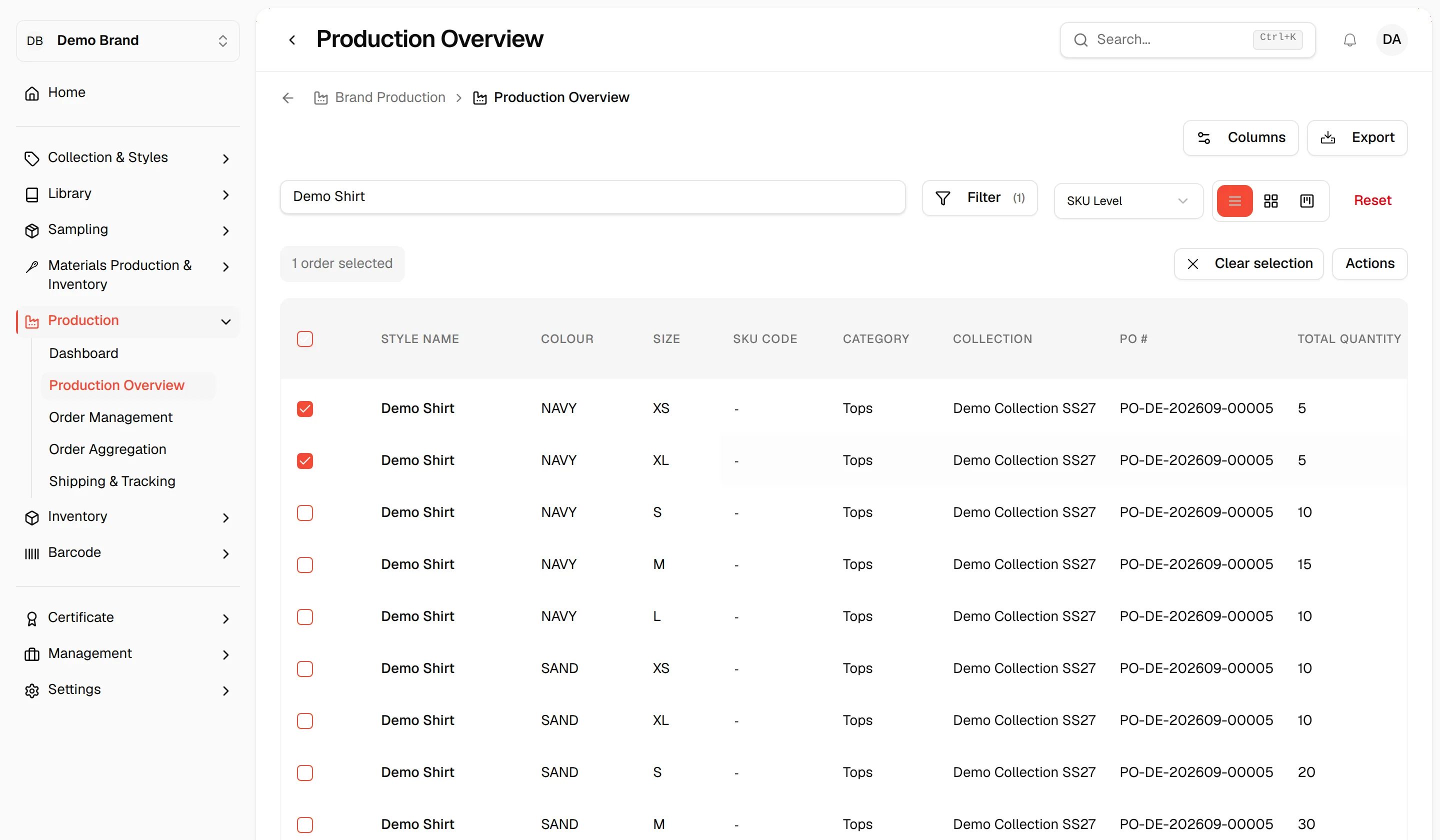This screenshot has width=1440, height=840.
Task: Click the breadcrumb back arrow
Action: coord(288,97)
